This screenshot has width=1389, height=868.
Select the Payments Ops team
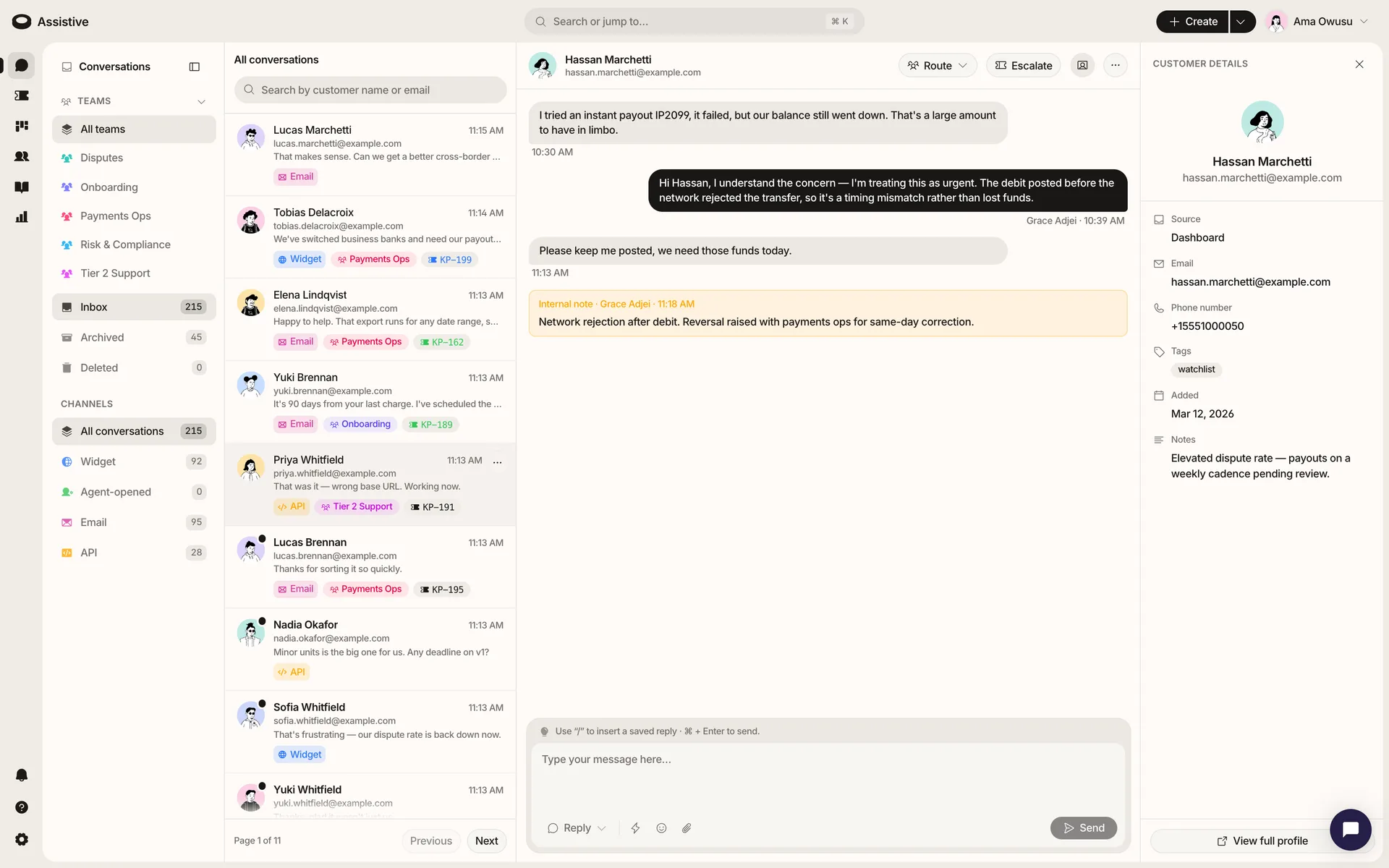(134, 216)
